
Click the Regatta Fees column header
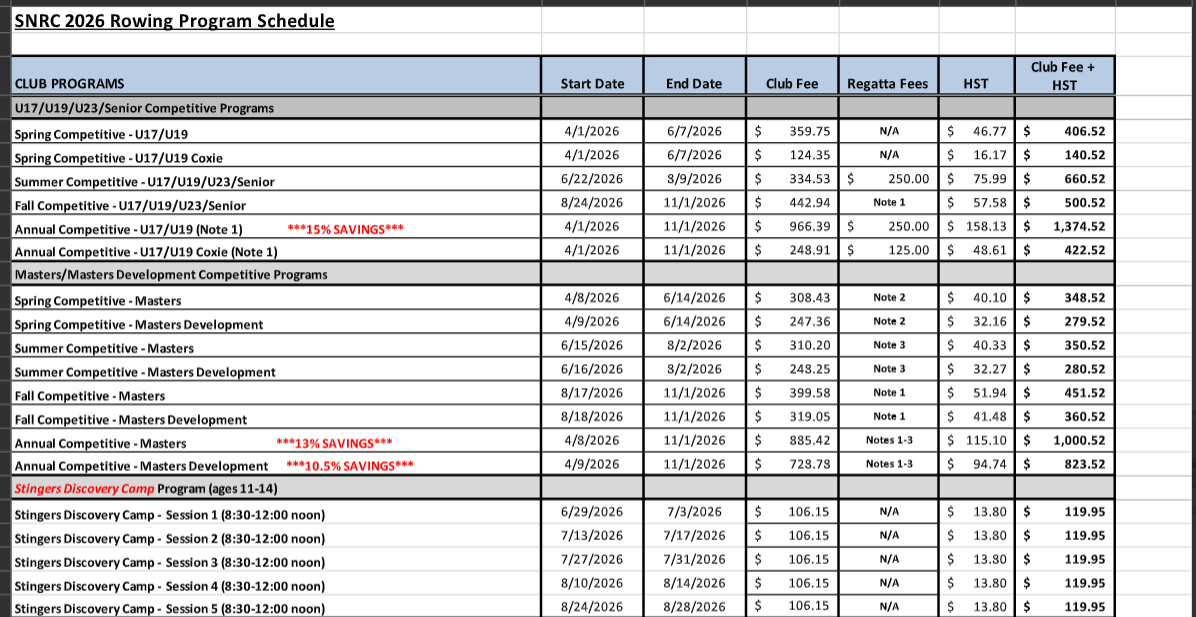coord(887,84)
